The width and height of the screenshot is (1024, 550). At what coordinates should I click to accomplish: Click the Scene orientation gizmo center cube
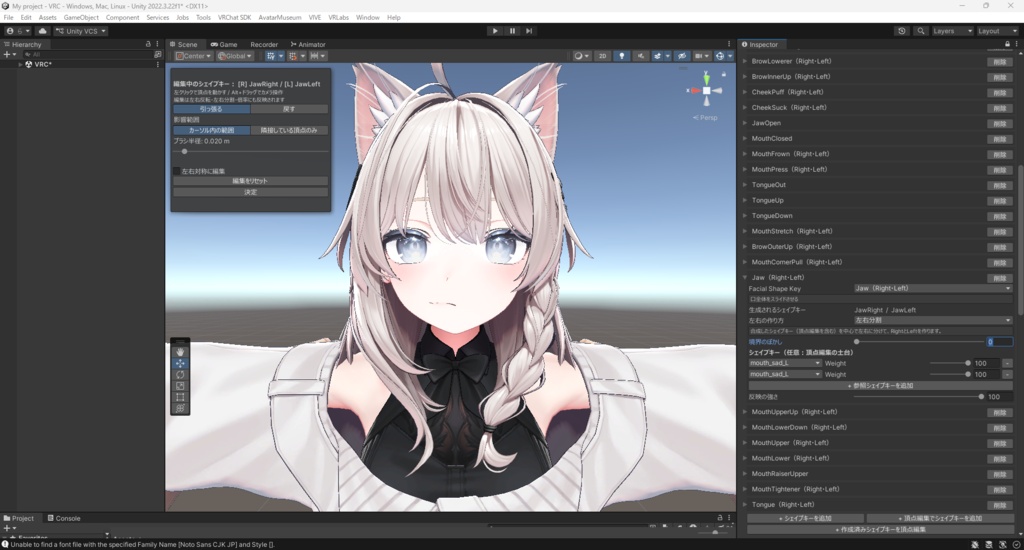[707, 91]
